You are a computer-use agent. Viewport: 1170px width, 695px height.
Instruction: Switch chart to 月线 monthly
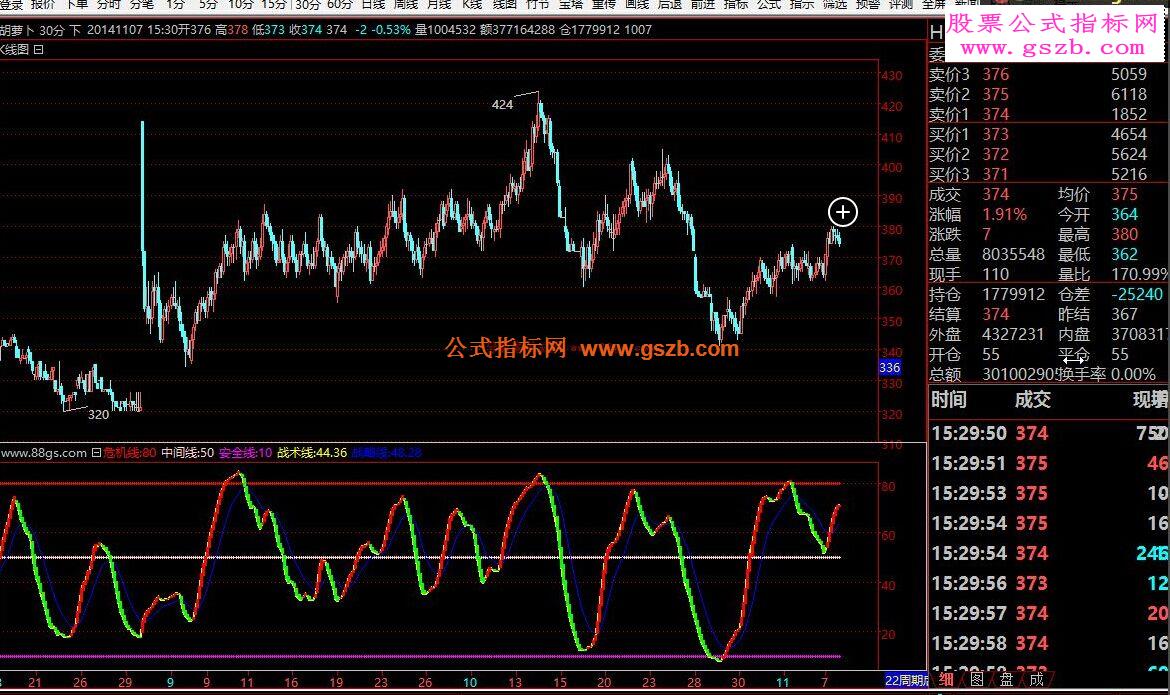click(x=439, y=4)
